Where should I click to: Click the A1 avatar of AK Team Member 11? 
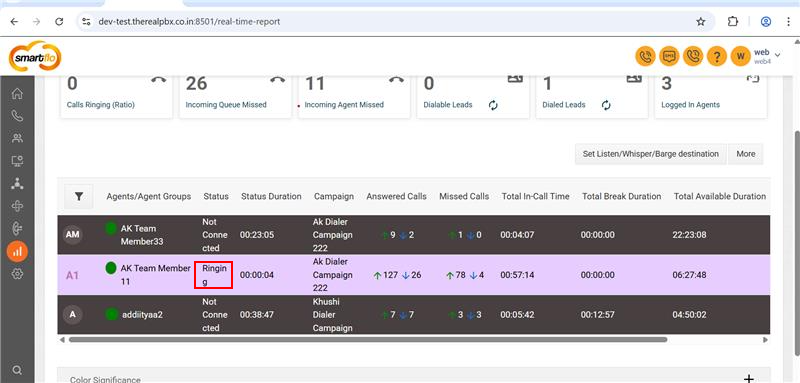point(72,275)
